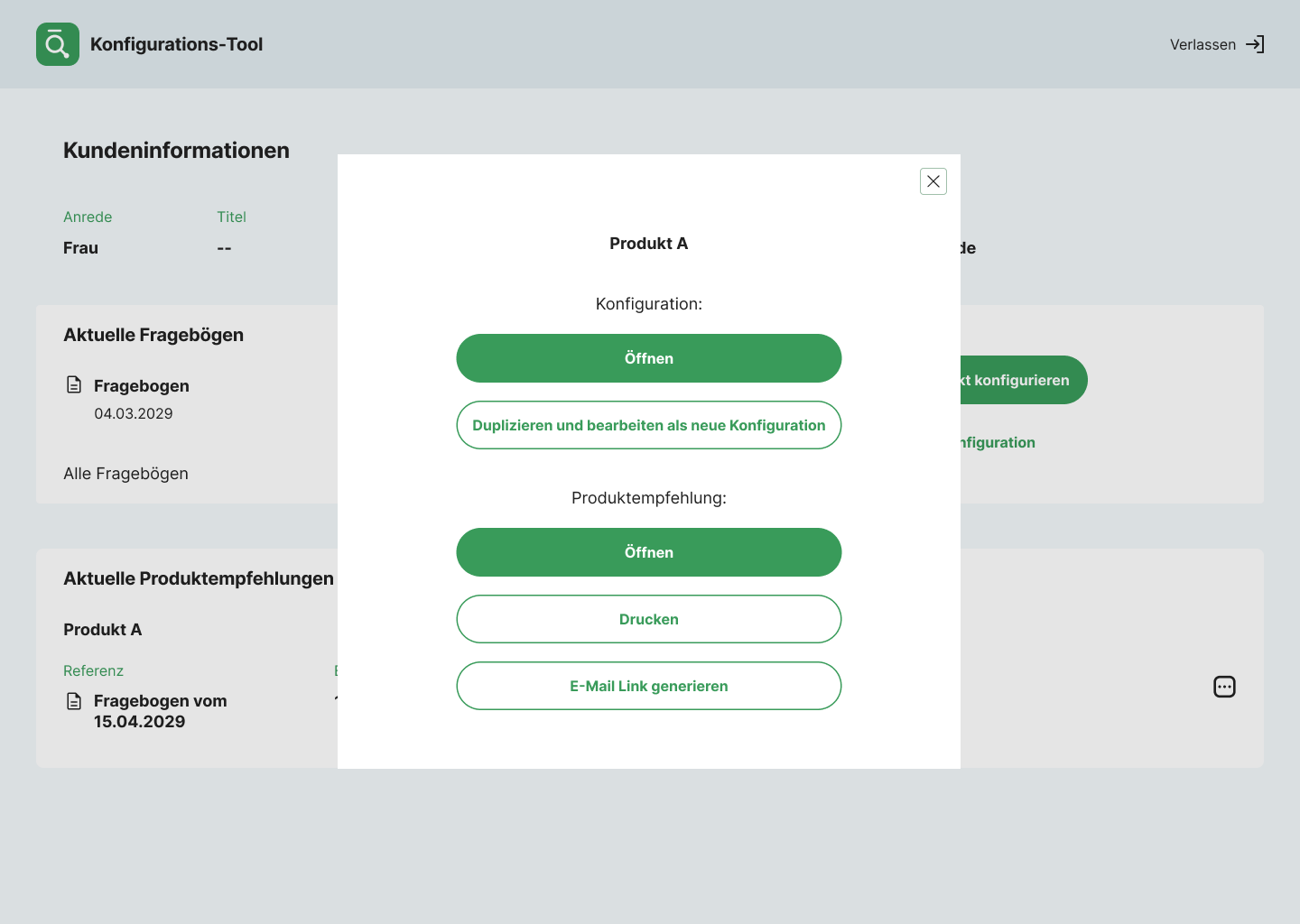The height and width of the screenshot is (924, 1300).
Task: Click the document icon beside Fragebogen vom 15.04.2029
Action: [x=74, y=701]
